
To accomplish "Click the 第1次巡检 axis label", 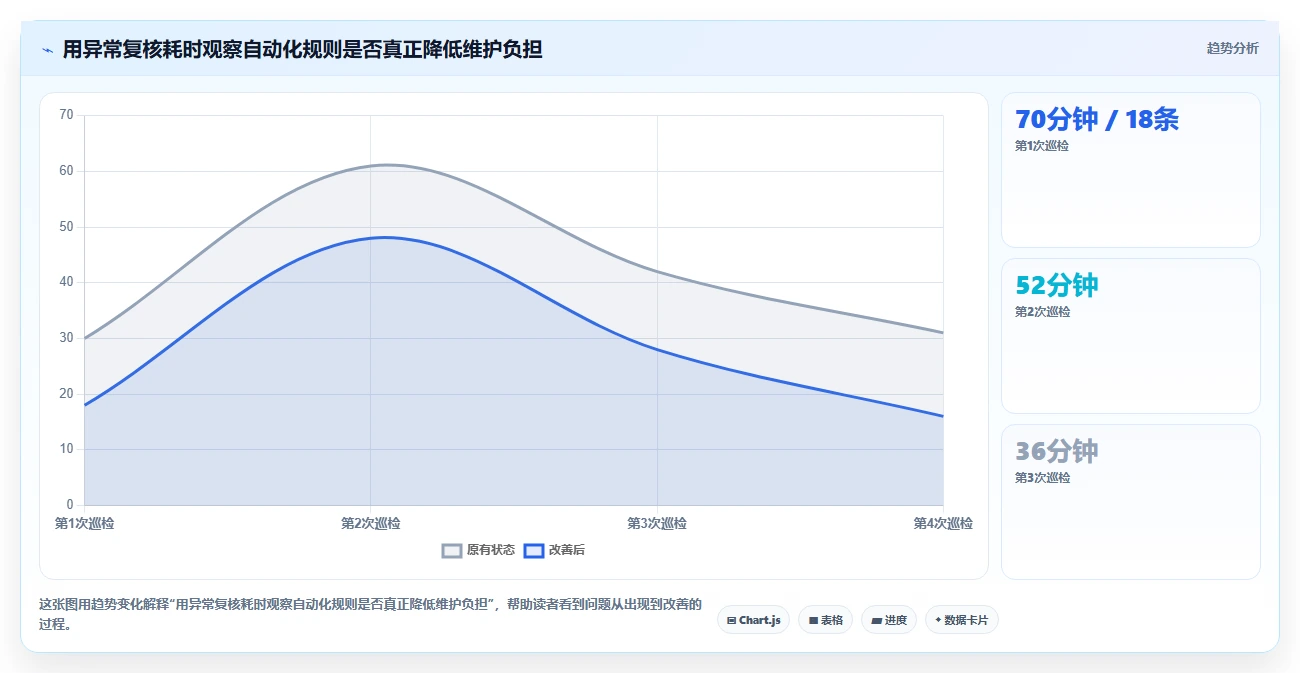I will (84, 523).
